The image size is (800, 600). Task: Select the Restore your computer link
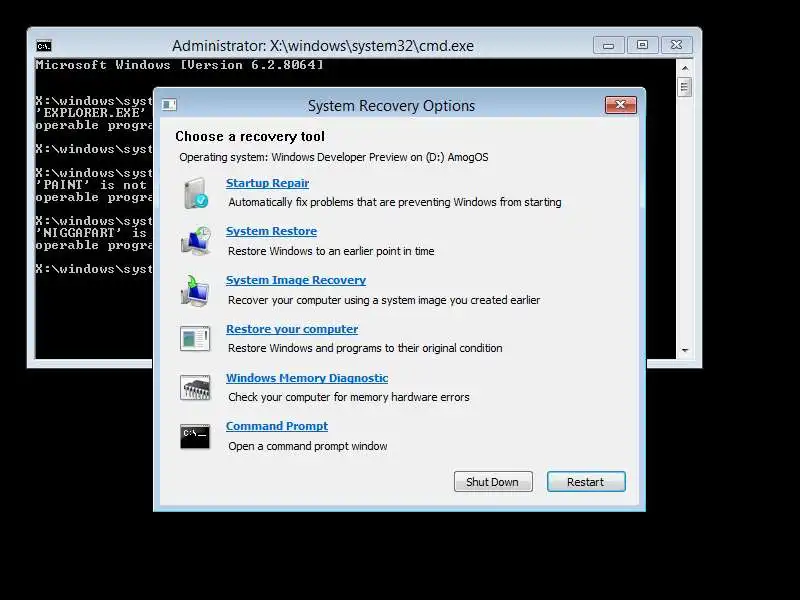pos(292,329)
